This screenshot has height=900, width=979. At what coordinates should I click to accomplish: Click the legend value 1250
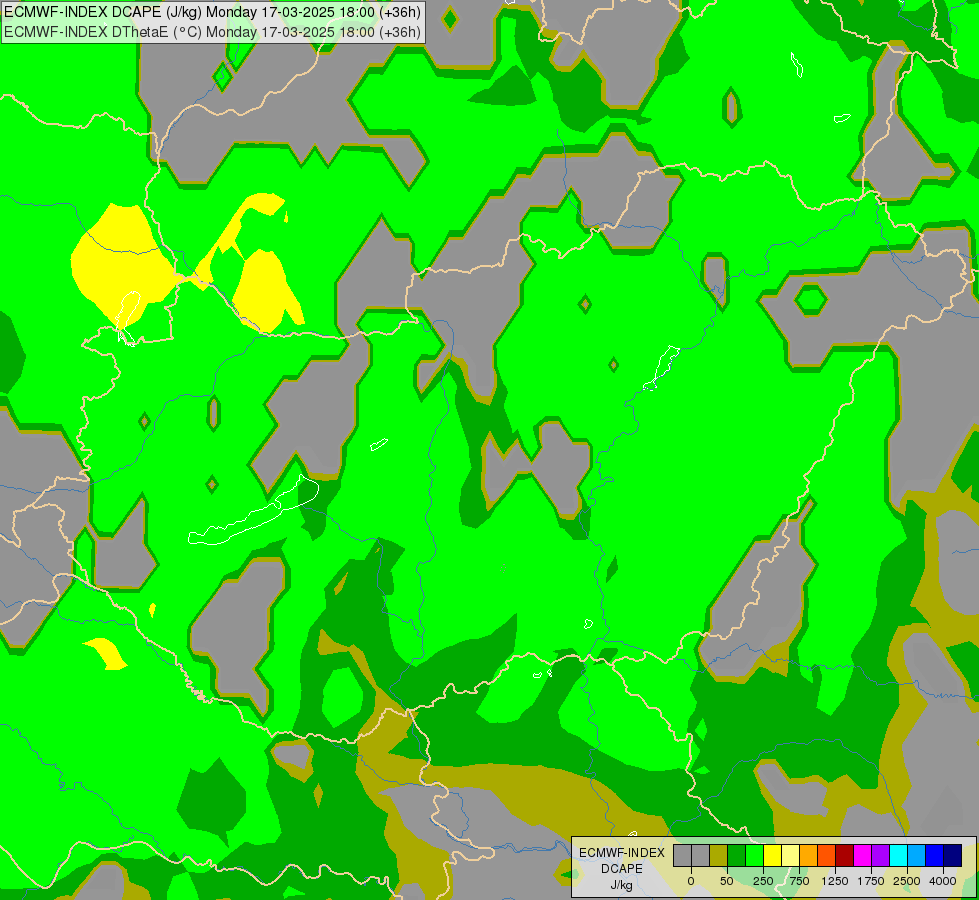[835, 881]
